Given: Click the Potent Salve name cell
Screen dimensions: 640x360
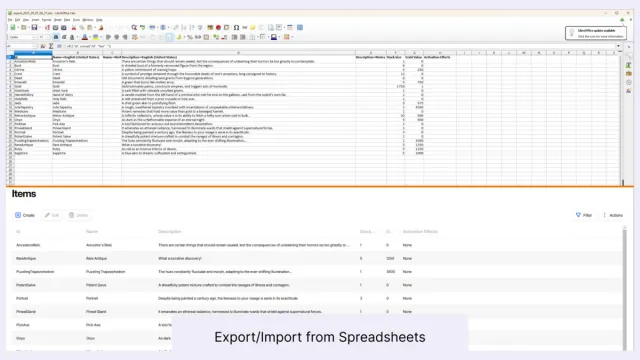Looking at the screenshot, I should tap(96, 285).
